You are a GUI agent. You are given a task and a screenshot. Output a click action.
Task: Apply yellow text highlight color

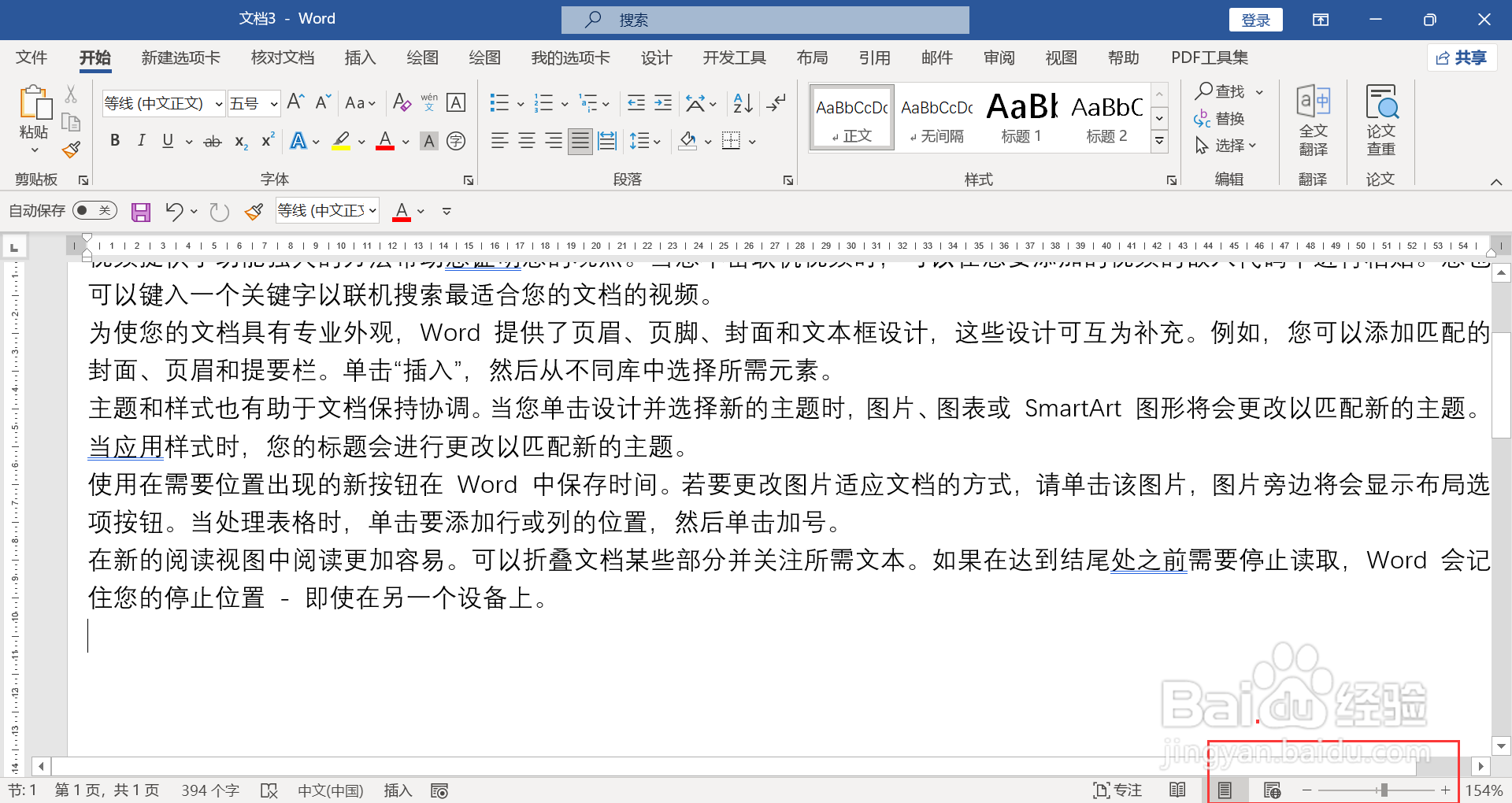[341, 142]
